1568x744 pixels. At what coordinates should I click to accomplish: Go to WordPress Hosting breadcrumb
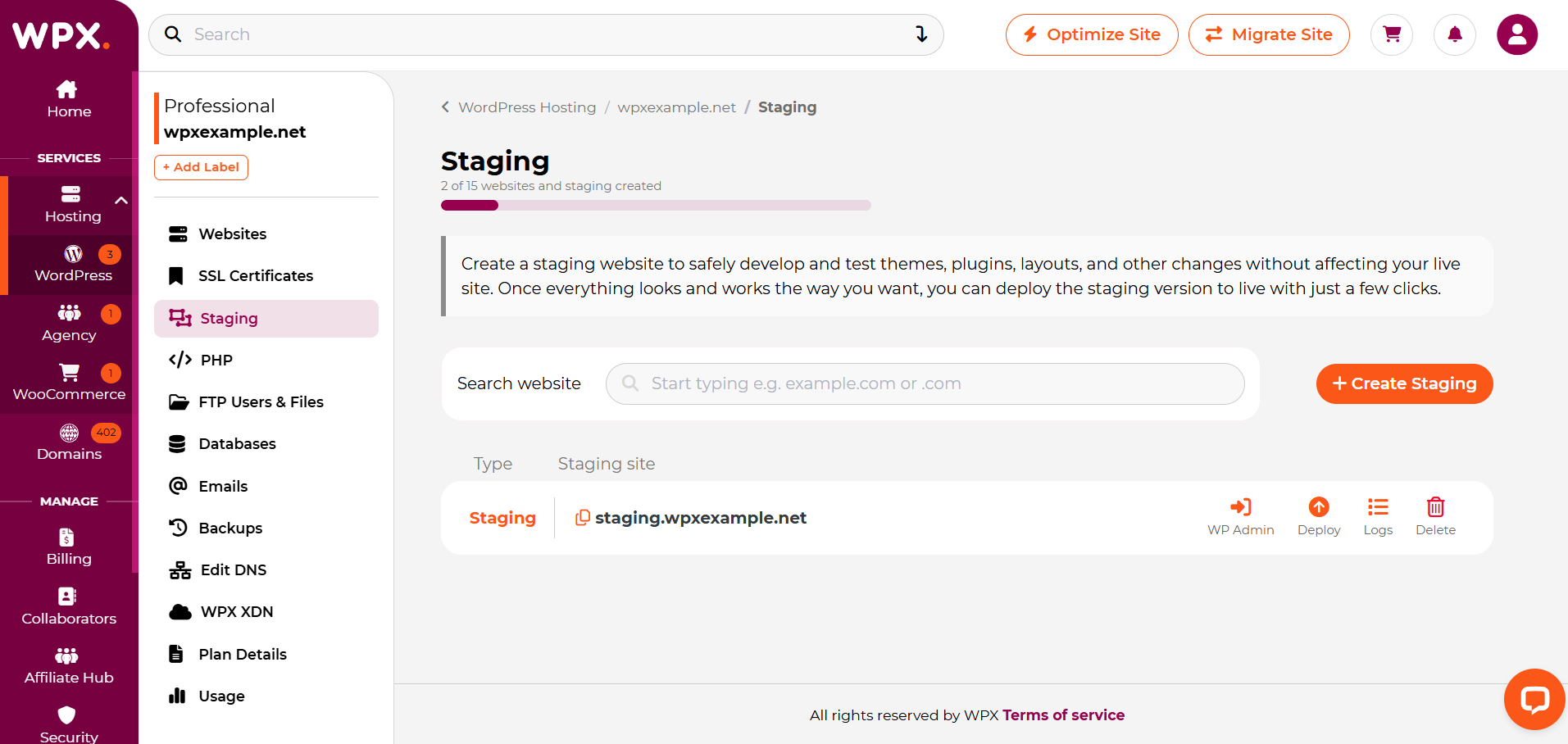tap(527, 107)
